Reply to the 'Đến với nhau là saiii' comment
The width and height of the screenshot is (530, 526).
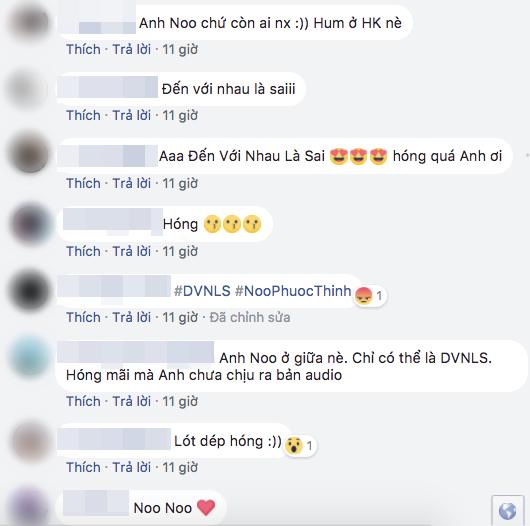point(131,115)
